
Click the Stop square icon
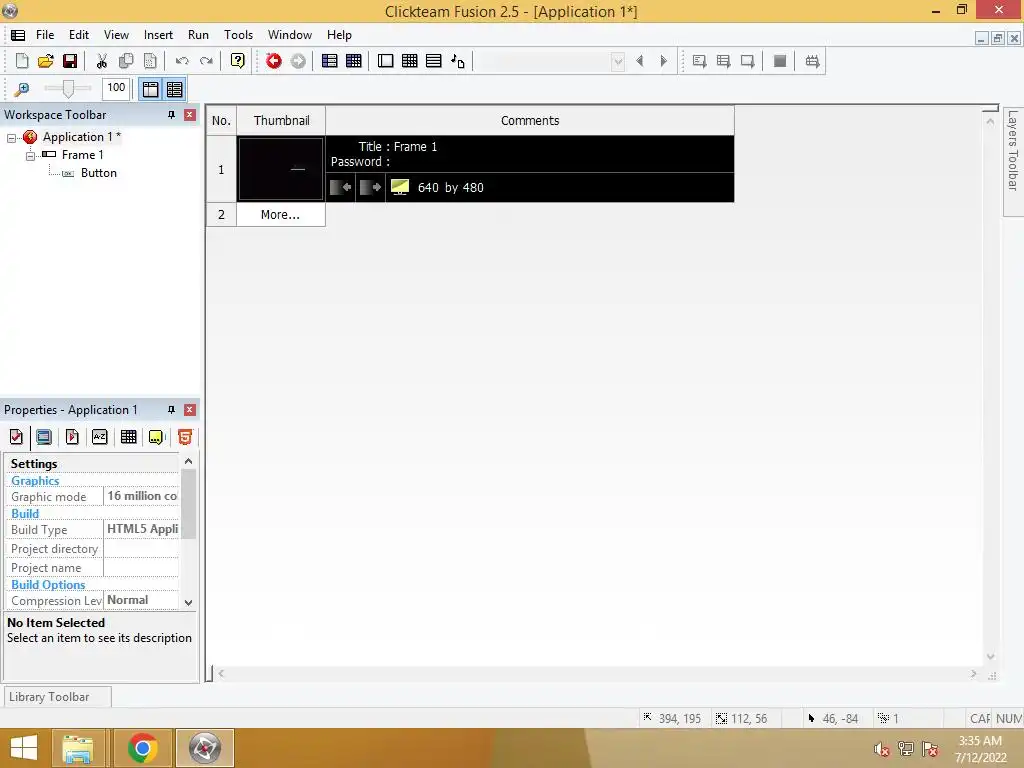(x=780, y=61)
